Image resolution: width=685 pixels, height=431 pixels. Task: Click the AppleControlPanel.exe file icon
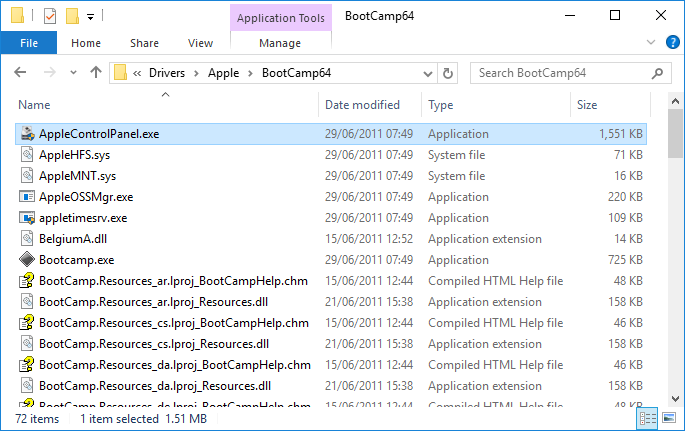(27, 134)
